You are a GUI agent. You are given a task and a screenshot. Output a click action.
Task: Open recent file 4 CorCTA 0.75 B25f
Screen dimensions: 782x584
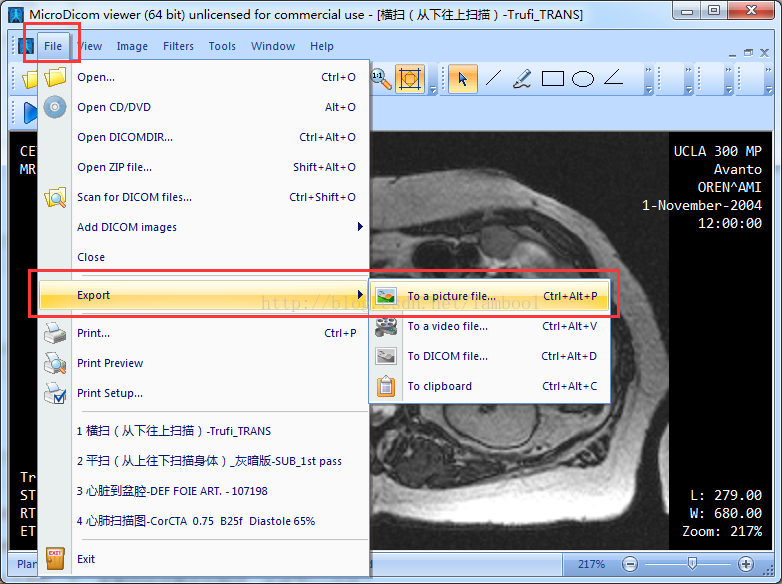pos(204,521)
